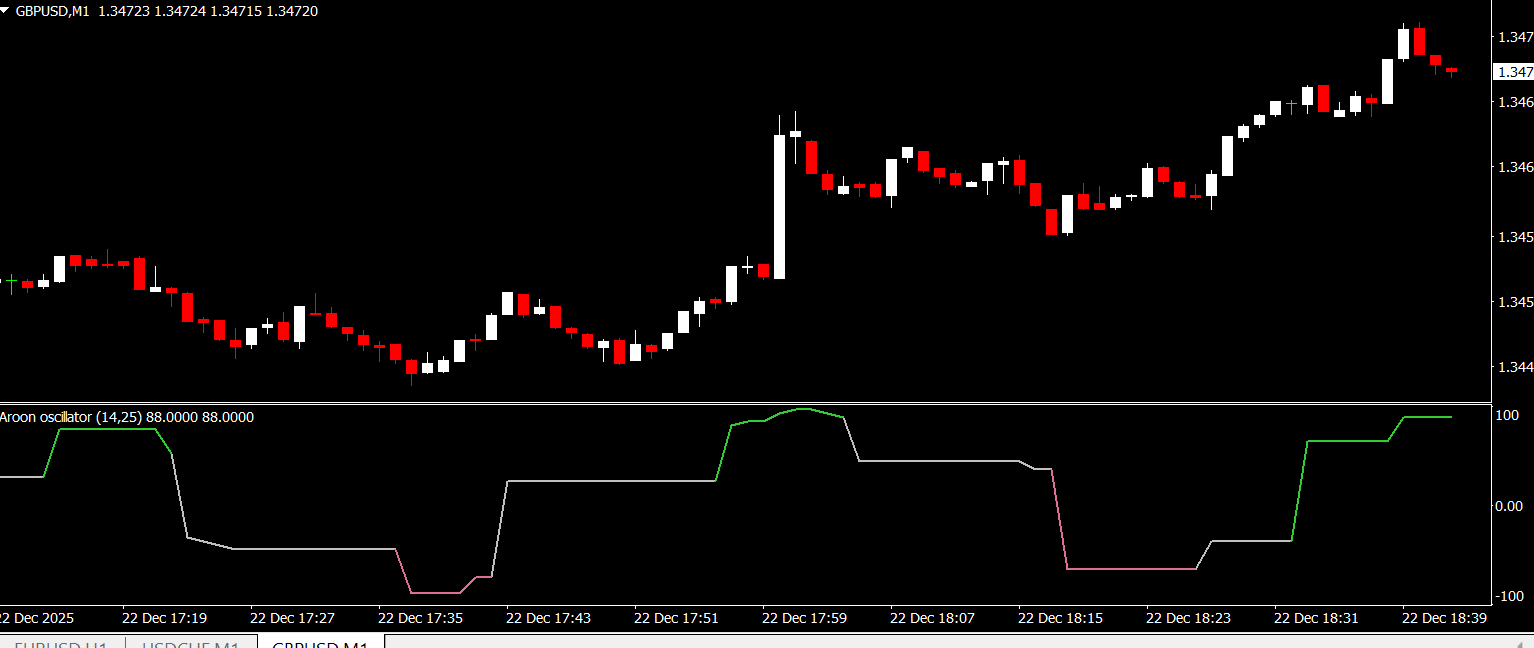Click the rightmost small red candle

[x=1451, y=70]
